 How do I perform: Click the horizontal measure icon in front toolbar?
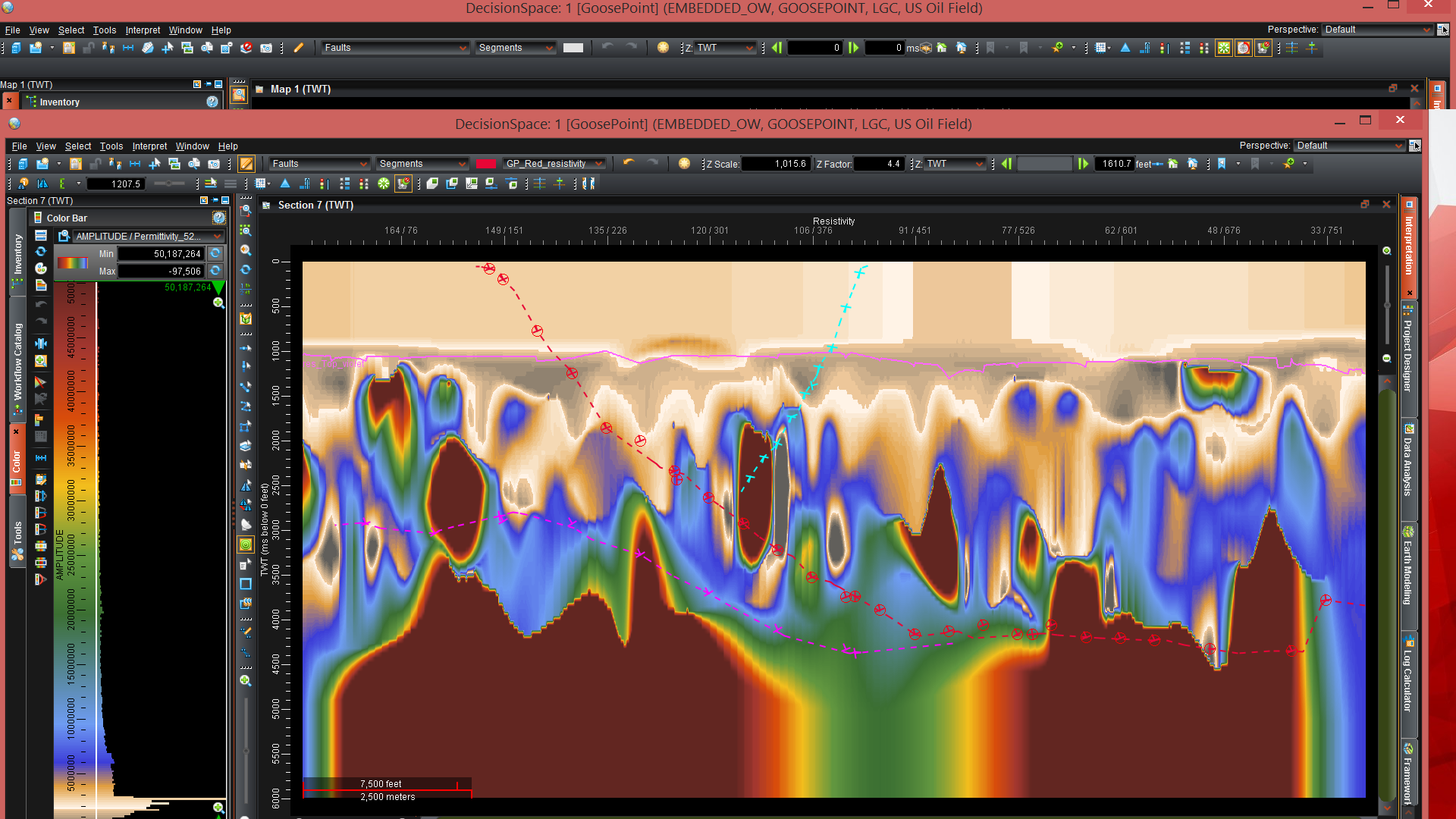point(135,164)
